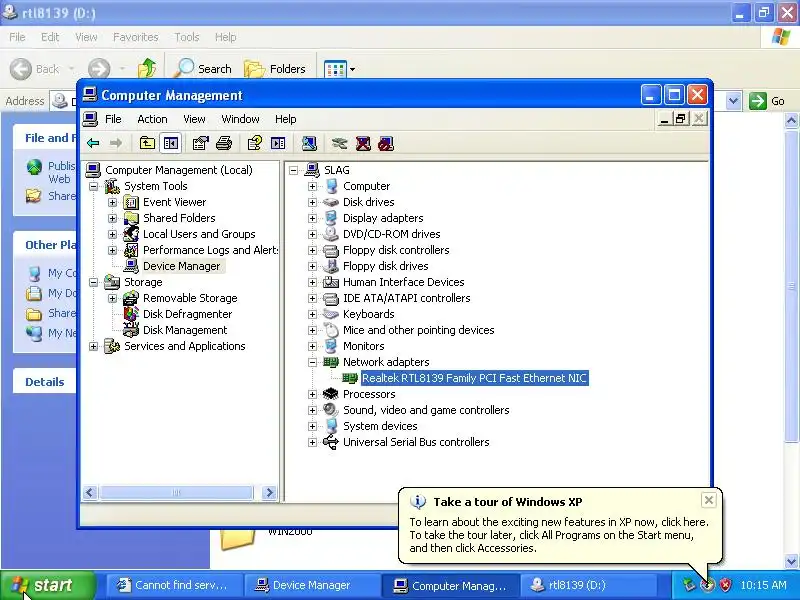Click the Disk Defragmenter icon in left tree

click(x=131, y=314)
